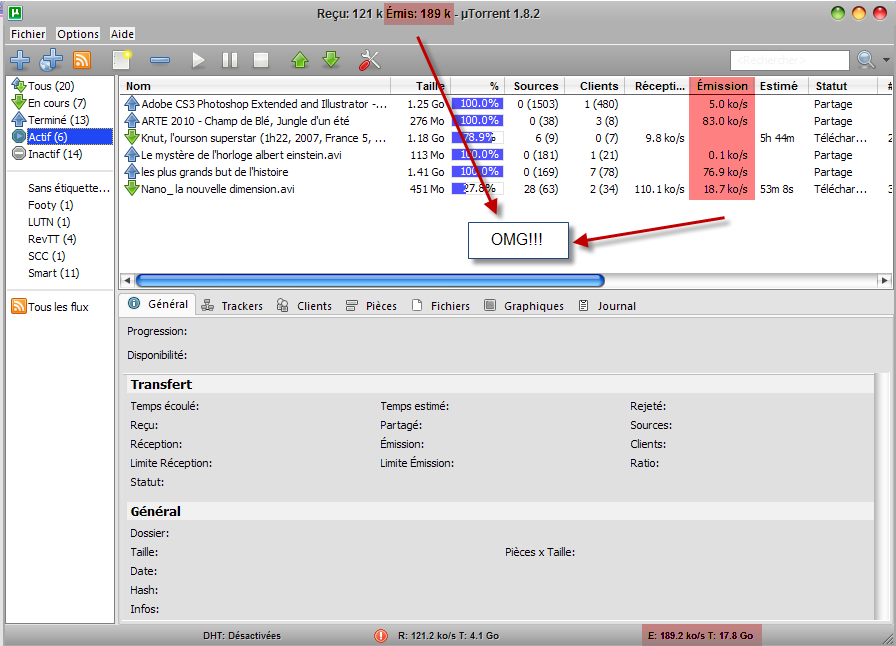Click the Add Torrent from URL icon
Image resolution: width=896 pixels, height=646 pixels.
tap(49, 60)
